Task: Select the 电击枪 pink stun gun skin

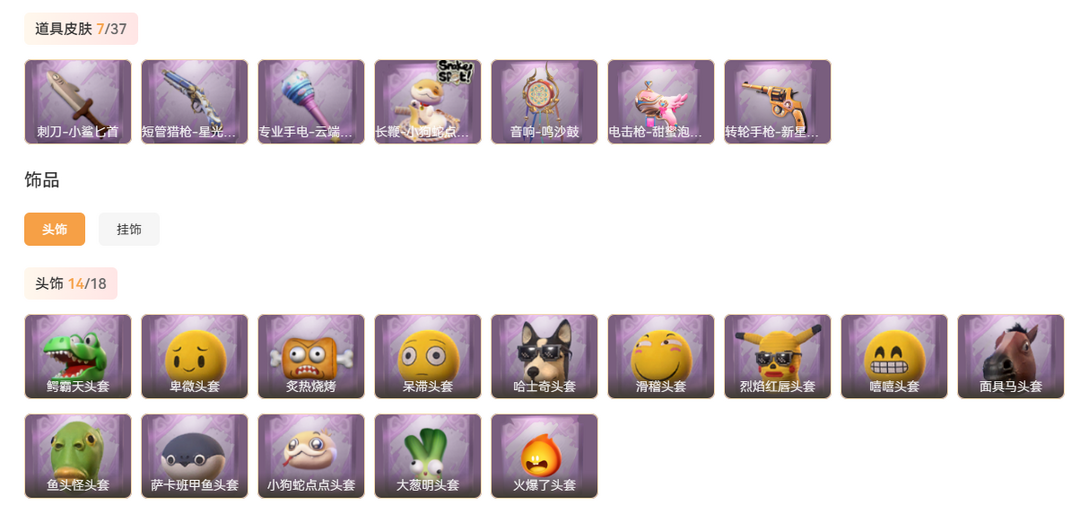Action: click(661, 102)
